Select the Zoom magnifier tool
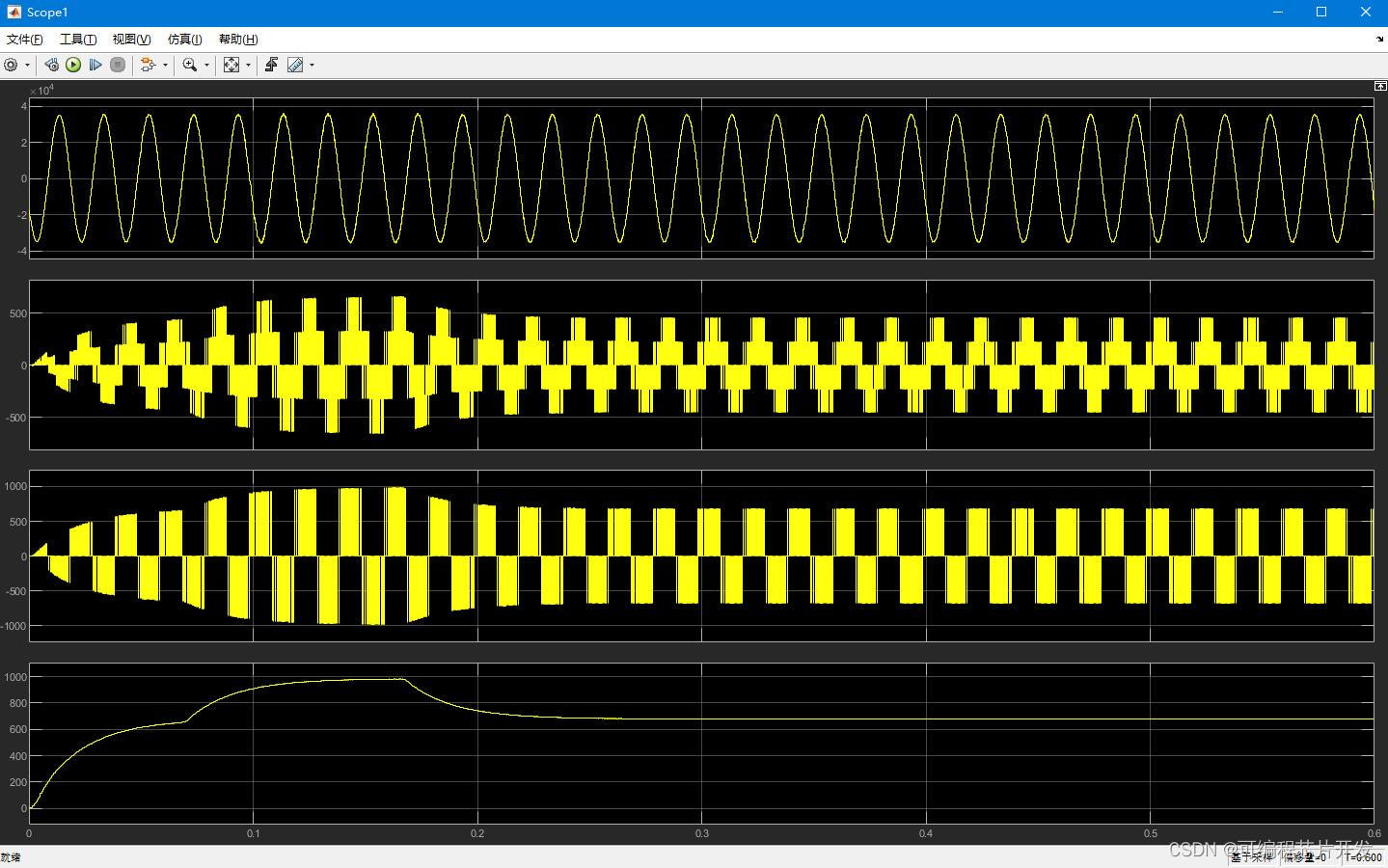Image resolution: width=1388 pixels, height=868 pixels. point(190,65)
